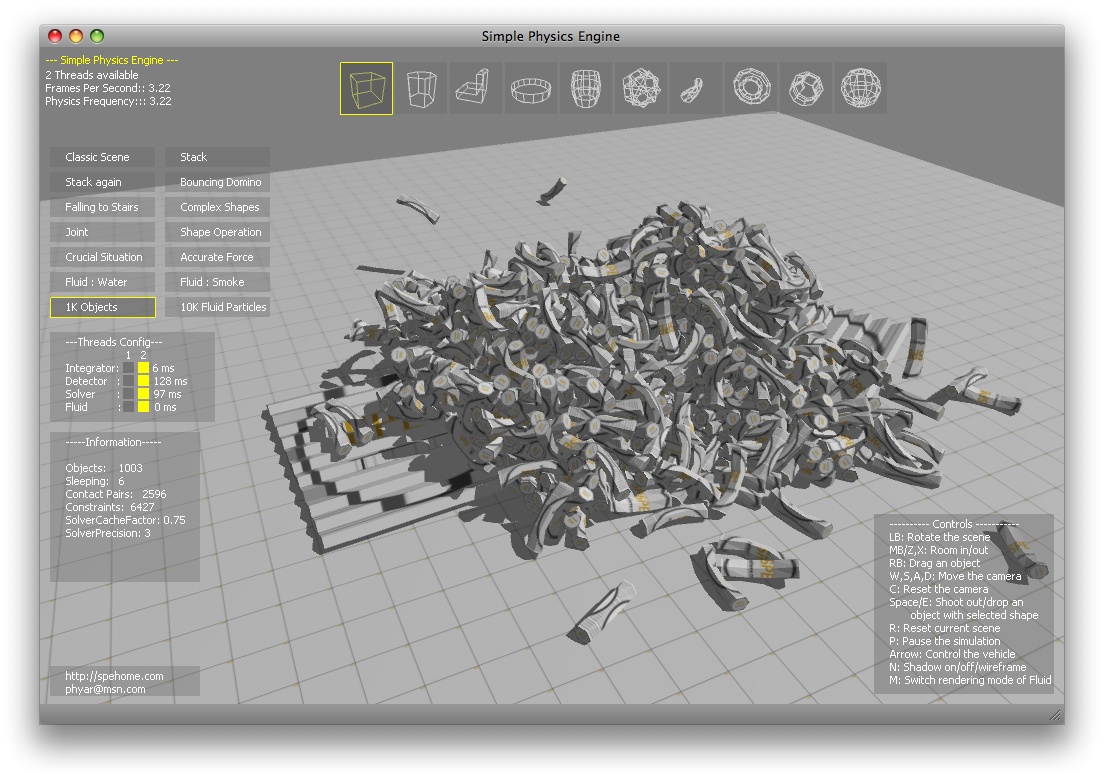Select the dodecahedron shape icon
The image size is (1104, 779).
(x=806, y=88)
